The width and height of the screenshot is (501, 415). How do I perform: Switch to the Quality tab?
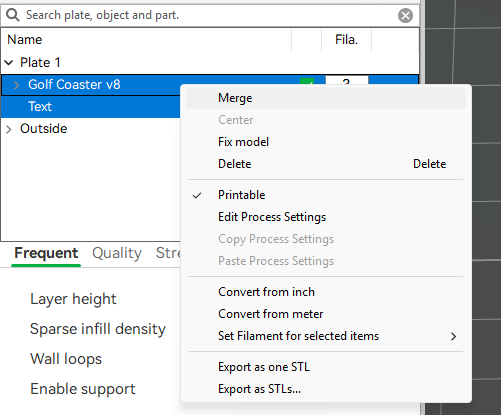117,253
